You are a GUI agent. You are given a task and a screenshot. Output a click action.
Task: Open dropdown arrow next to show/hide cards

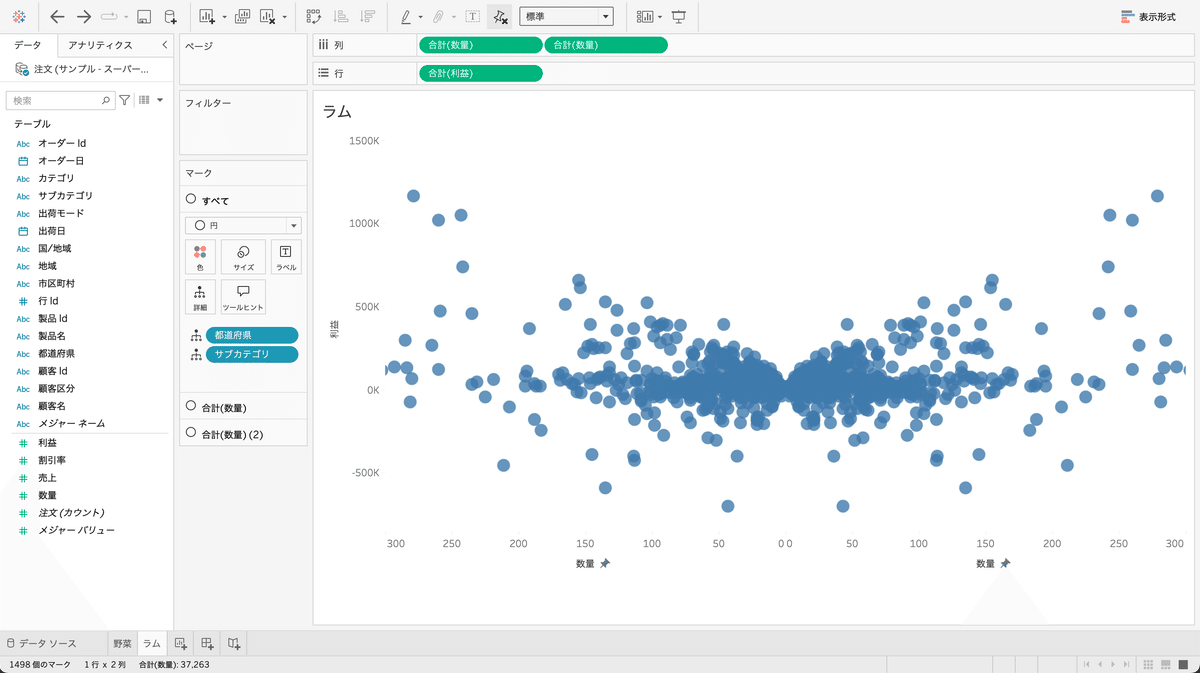coord(660,17)
